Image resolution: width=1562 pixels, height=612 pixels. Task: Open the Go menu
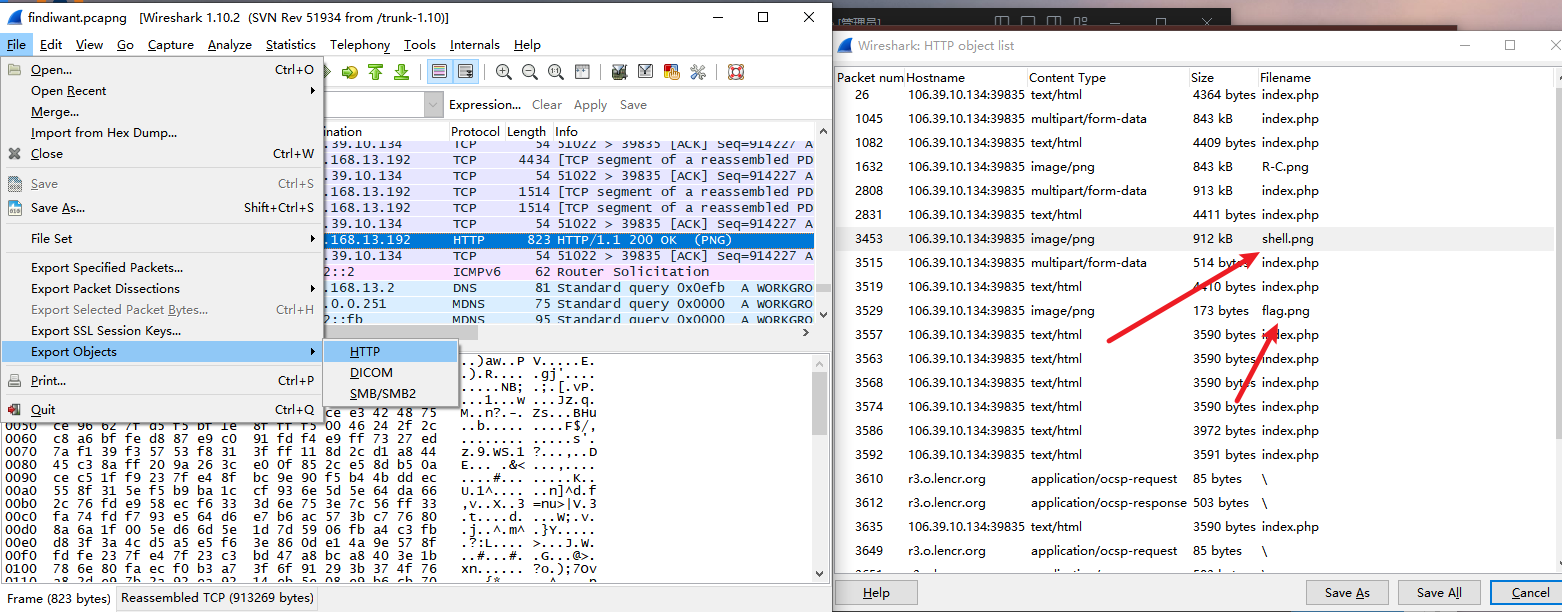(125, 44)
